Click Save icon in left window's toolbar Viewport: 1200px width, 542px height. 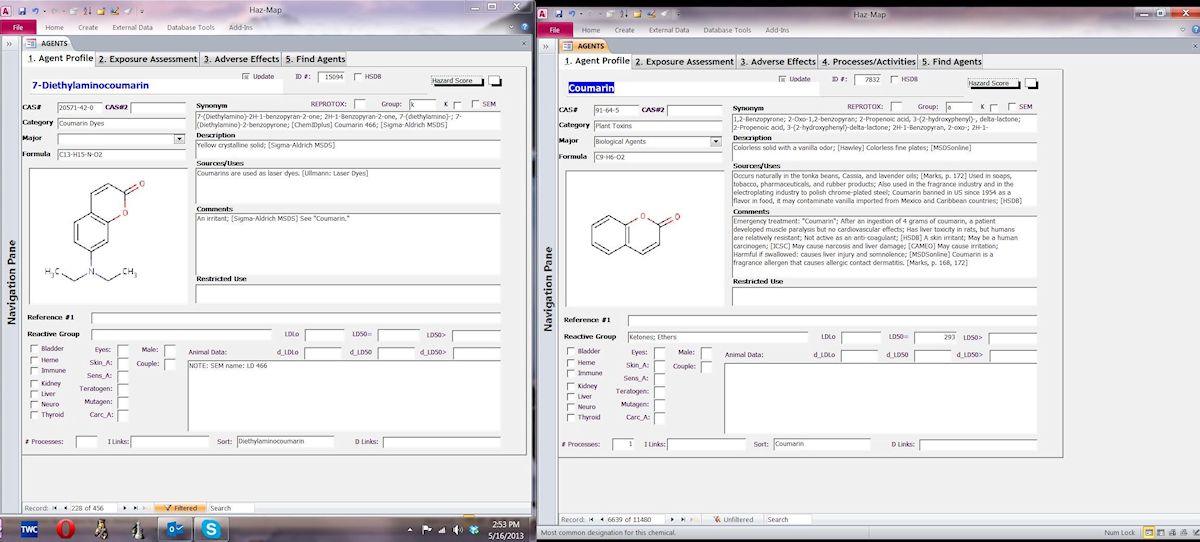[22, 11]
